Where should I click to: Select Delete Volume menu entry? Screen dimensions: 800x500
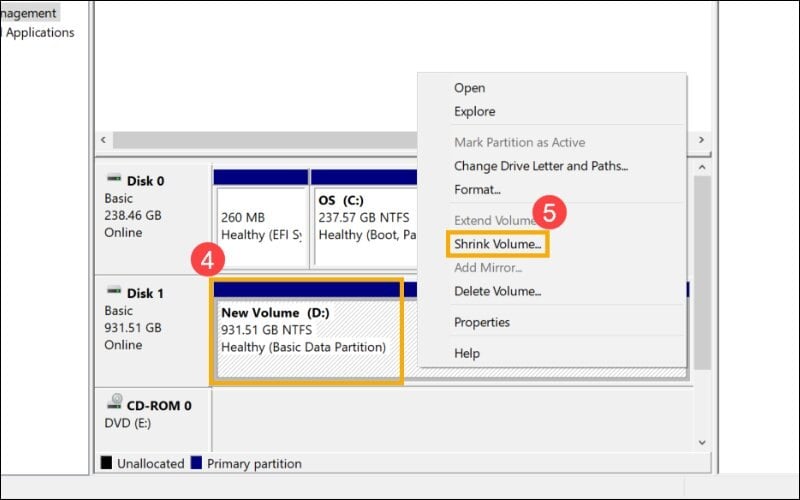497,291
